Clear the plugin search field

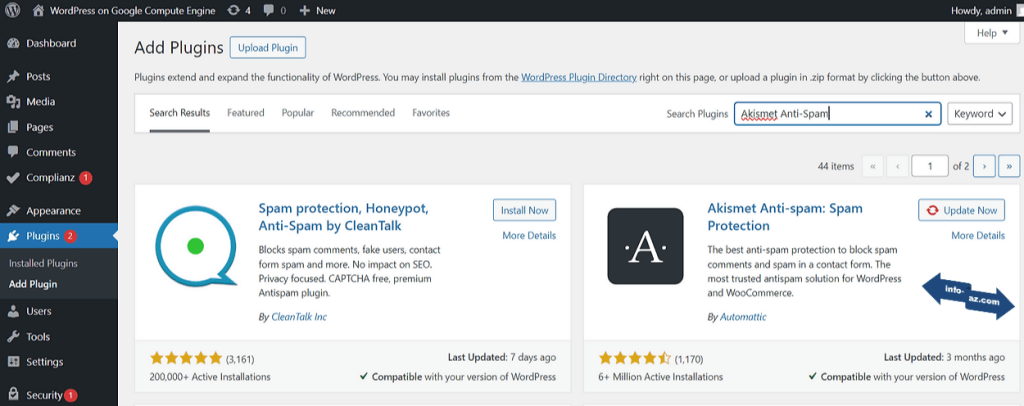pyautogui.click(x=928, y=114)
